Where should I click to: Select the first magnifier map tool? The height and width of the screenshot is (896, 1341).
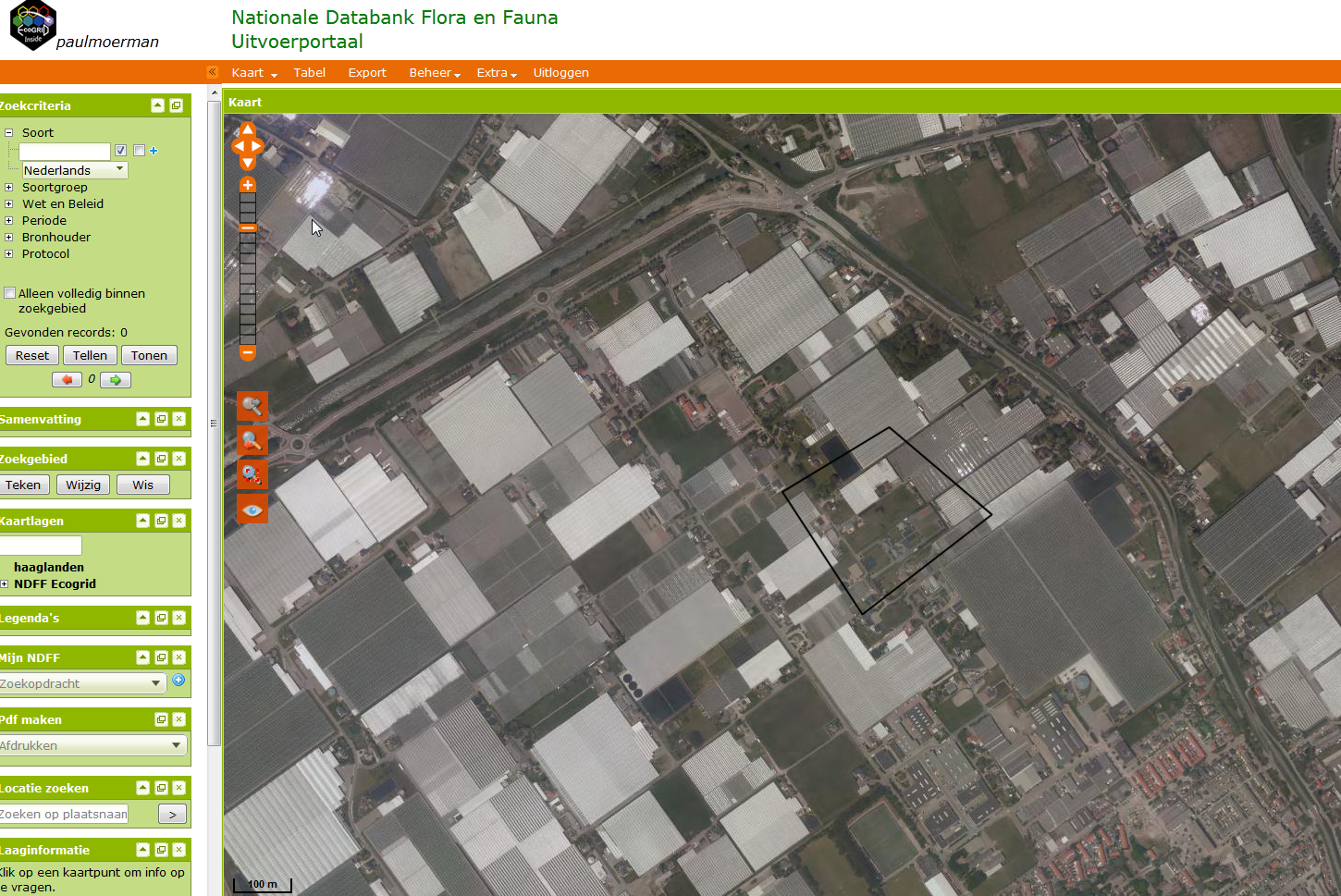(252, 406)
